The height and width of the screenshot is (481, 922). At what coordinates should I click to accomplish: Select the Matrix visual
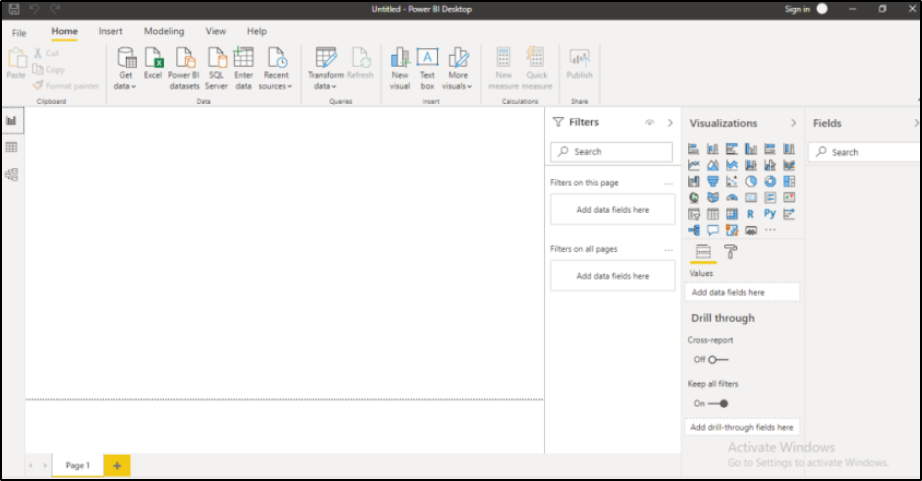731,214
